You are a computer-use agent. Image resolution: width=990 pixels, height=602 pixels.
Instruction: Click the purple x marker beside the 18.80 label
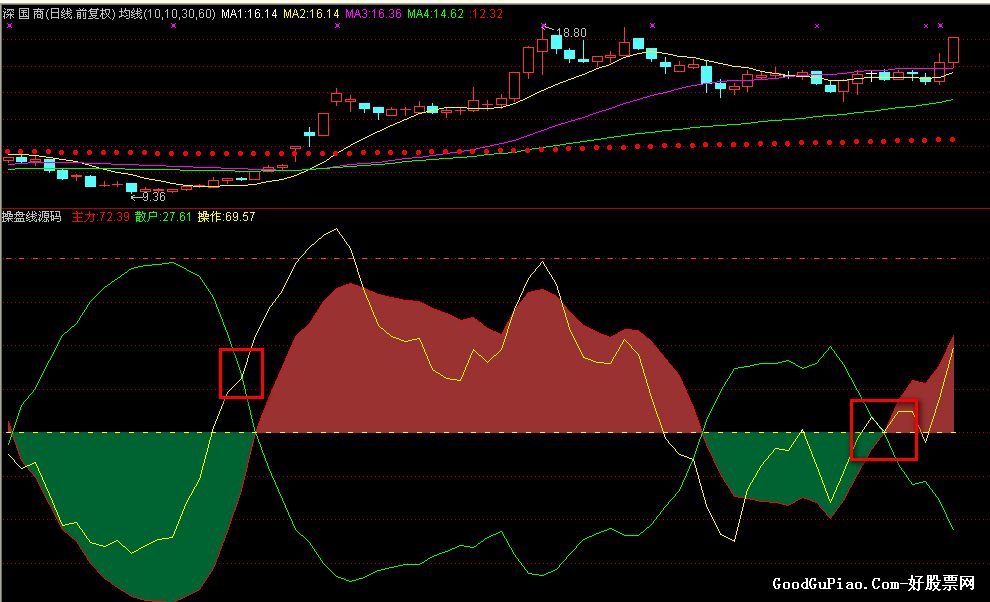pos(544,26)
